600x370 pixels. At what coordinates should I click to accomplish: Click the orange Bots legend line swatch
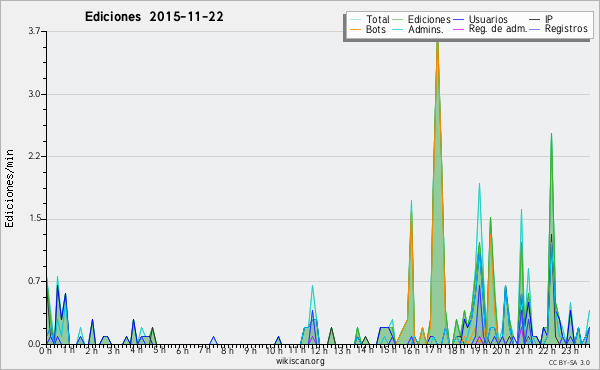tap(355, 29)
